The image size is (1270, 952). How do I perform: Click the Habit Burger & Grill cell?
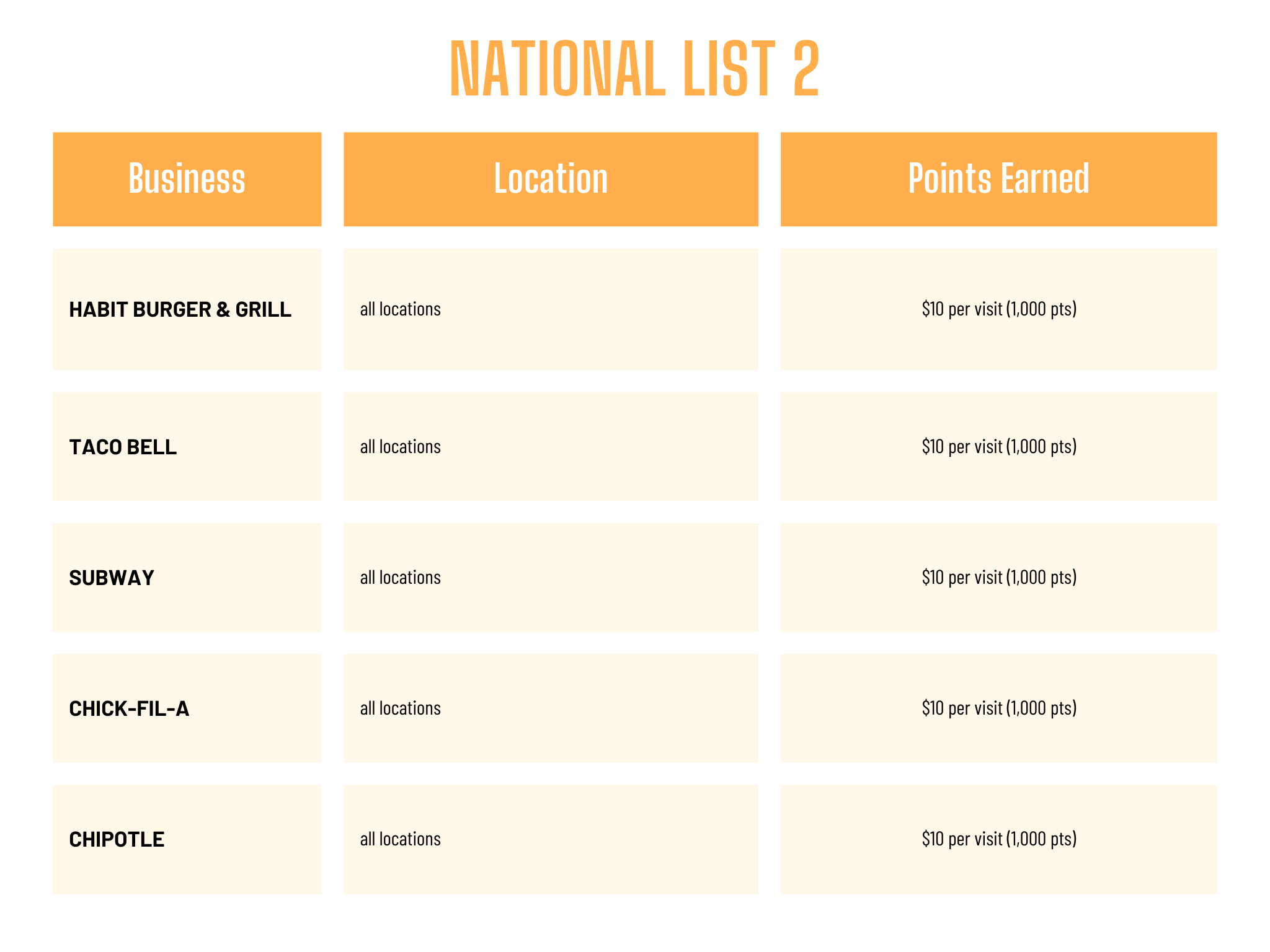pos(180,309)
